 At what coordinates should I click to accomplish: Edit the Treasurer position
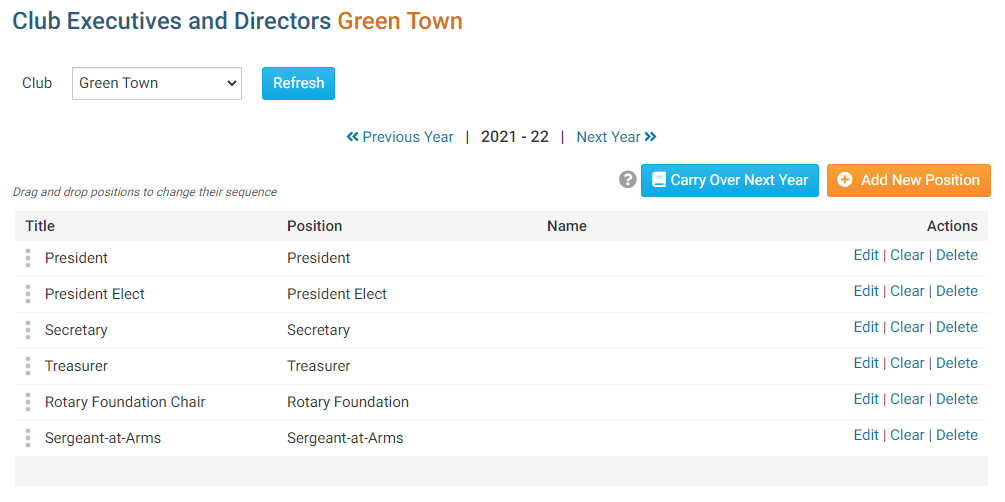click(865, 363)
